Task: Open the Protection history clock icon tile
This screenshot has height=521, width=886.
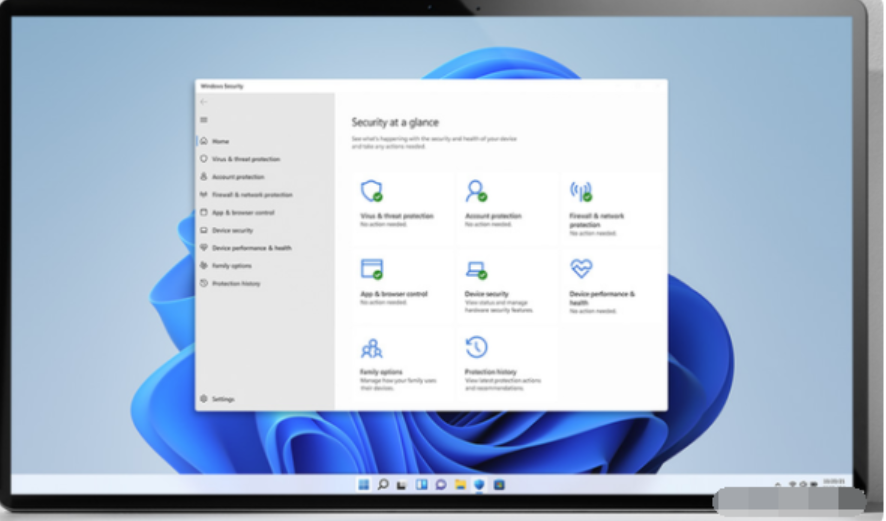Action: pyautogui.click(x=476, y=347)
